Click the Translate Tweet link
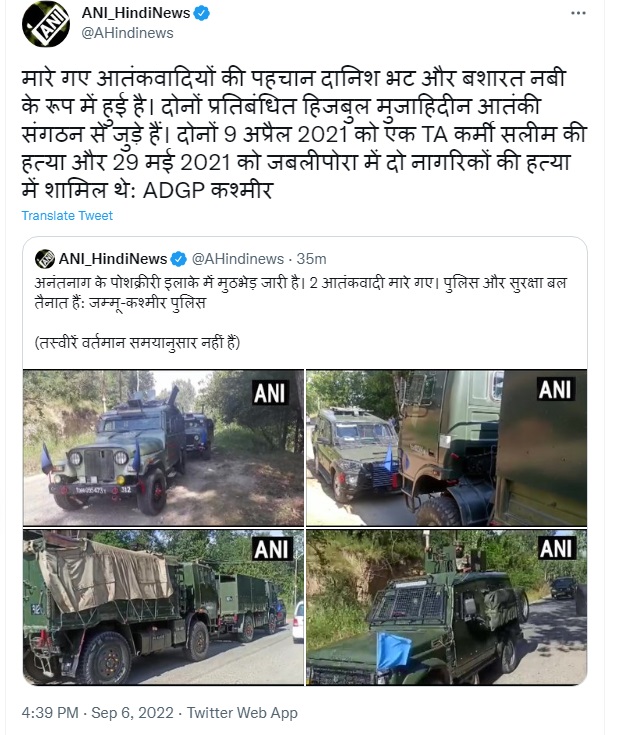Viewport: 621px width, 735px height. pos(67,216)
